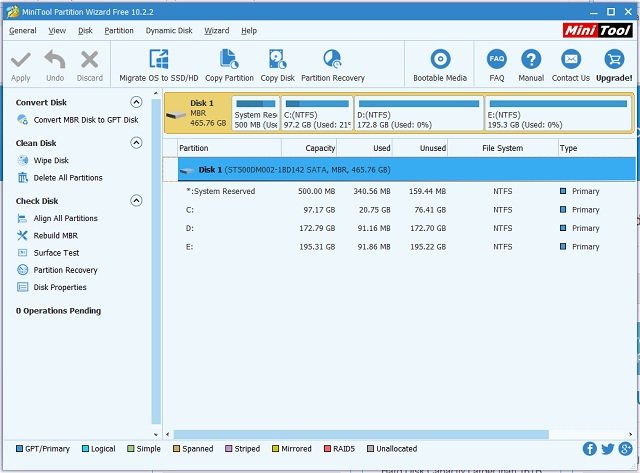Viewport: 640px width, 473px height.
Task: Click sidebar scroll down arrow
Action: click(156, 435)
